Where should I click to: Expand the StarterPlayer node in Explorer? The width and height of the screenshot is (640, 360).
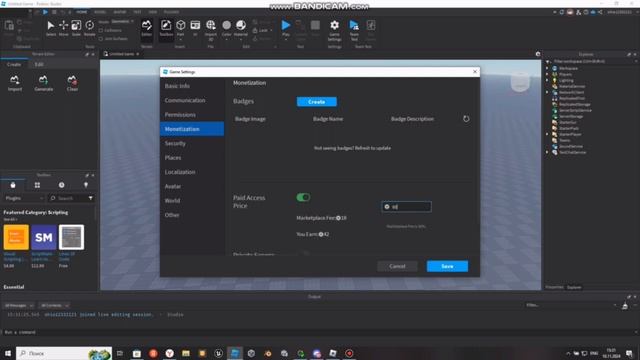[x=547, y=134]
